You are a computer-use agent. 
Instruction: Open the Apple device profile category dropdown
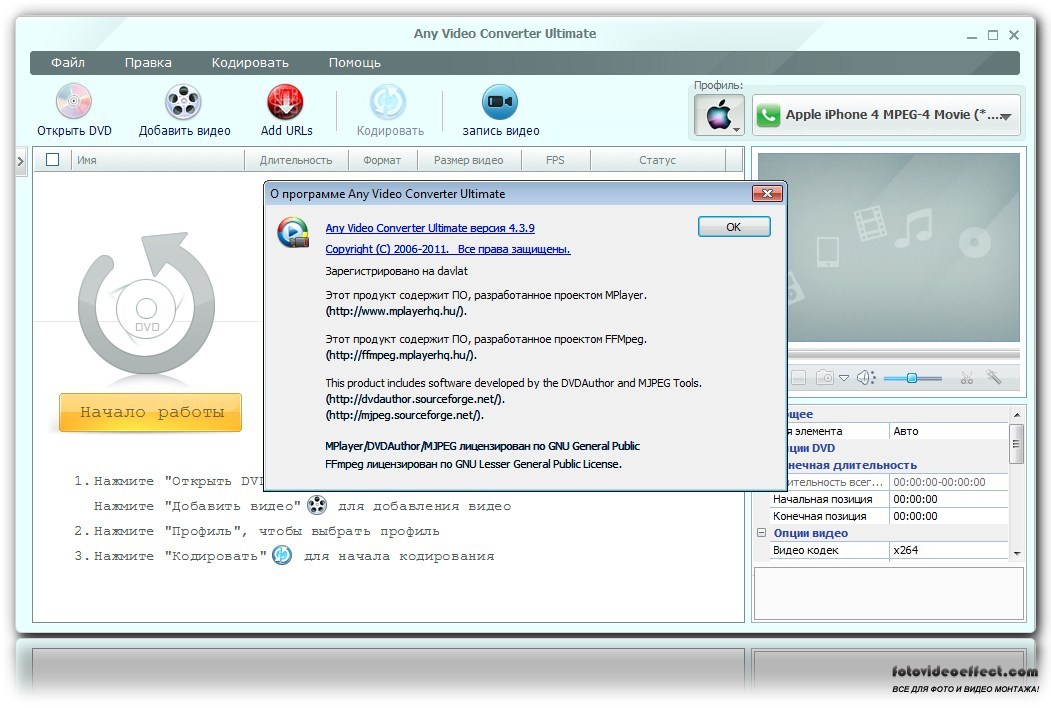click(x=719, y=115)
